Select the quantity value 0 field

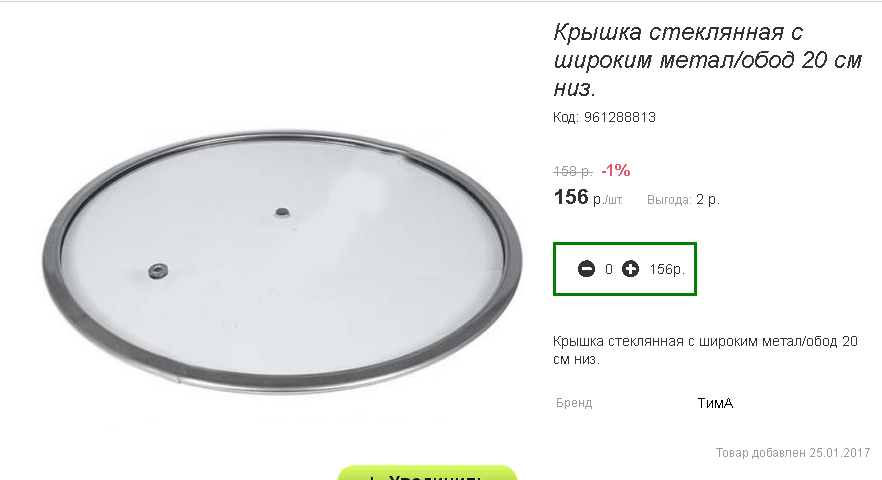coord(609,270)
